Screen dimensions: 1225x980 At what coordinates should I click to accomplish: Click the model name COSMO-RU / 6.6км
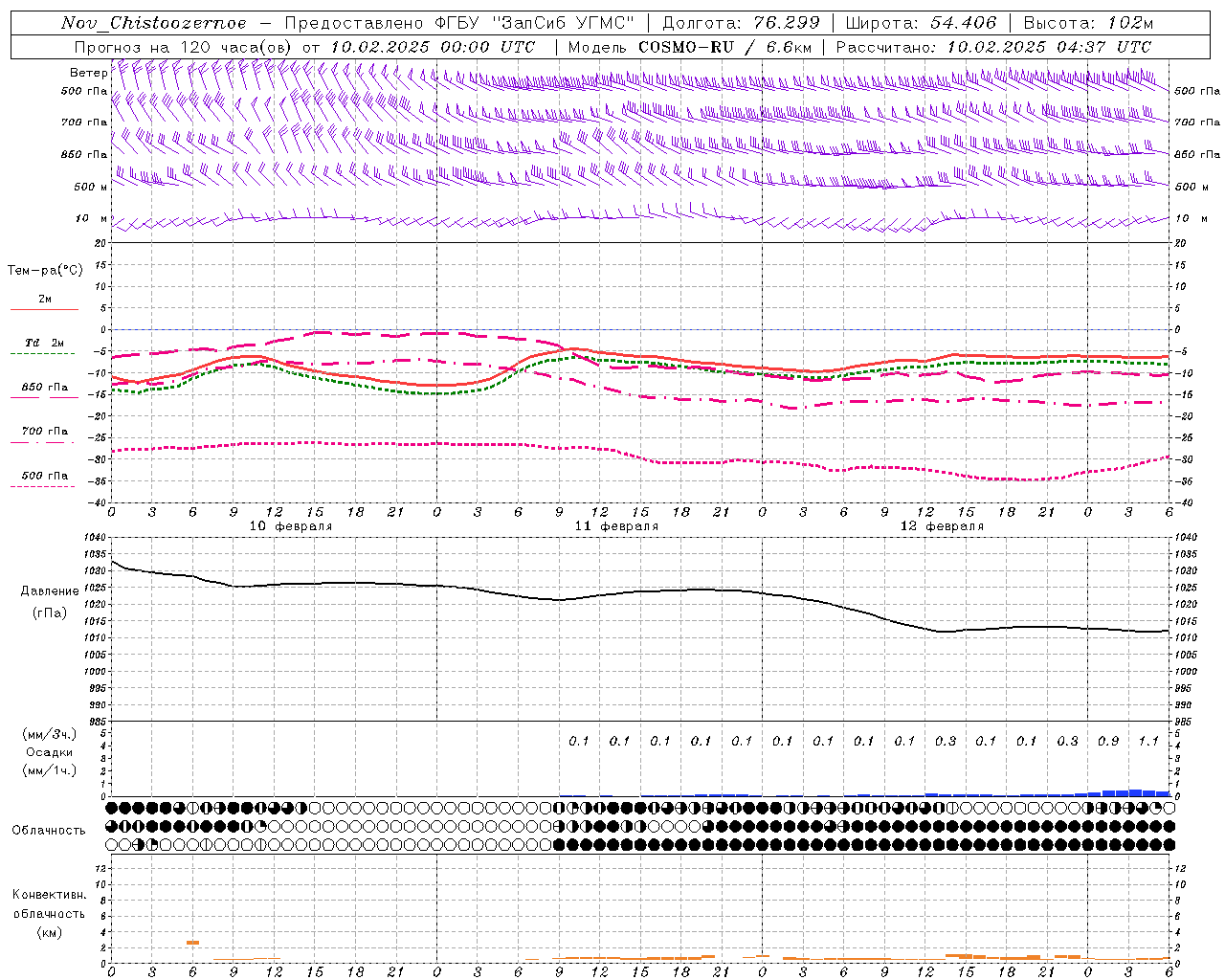tap(725, 47)
